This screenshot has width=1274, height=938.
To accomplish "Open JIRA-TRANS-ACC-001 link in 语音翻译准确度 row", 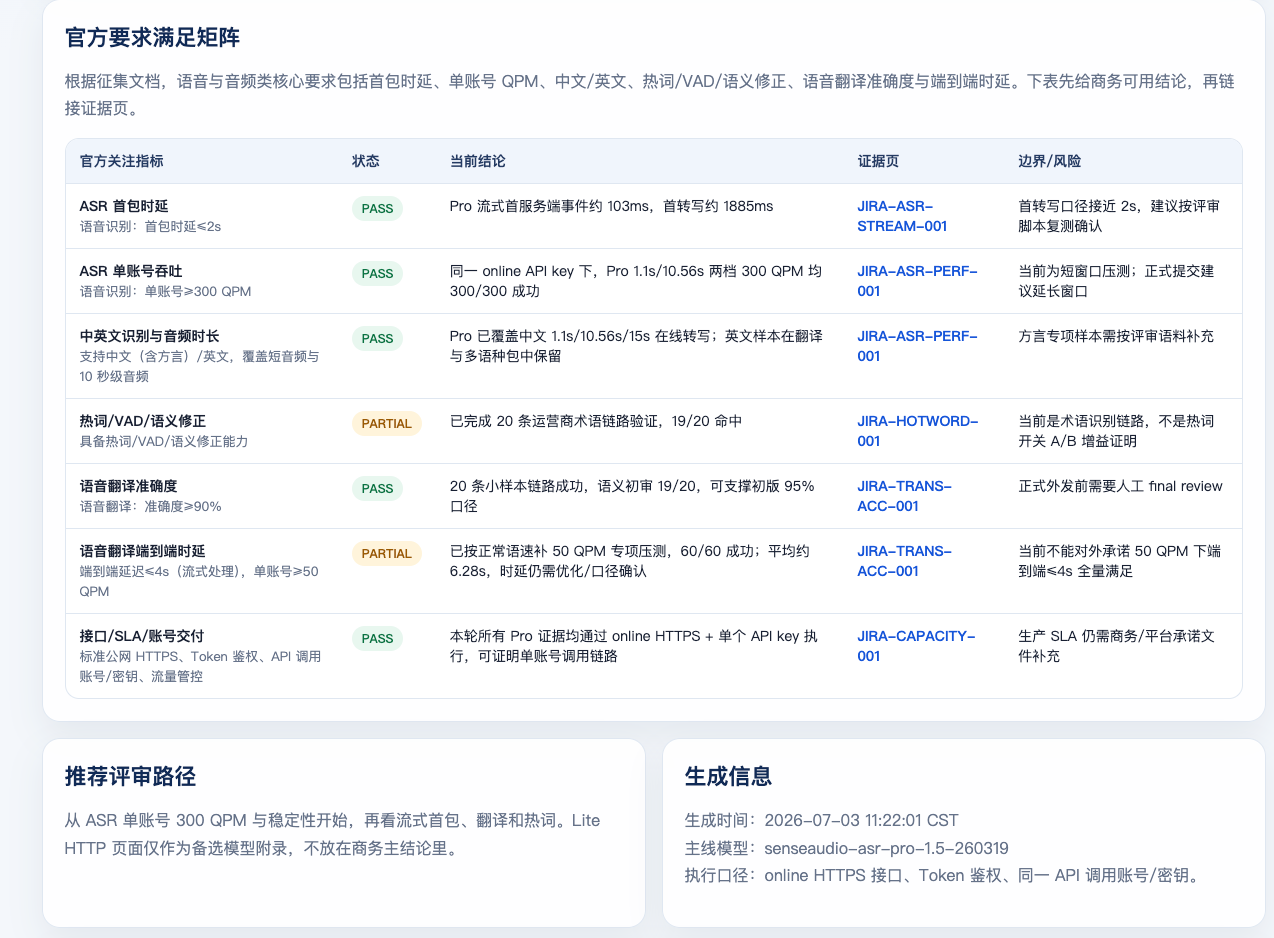I will [904, 496].
